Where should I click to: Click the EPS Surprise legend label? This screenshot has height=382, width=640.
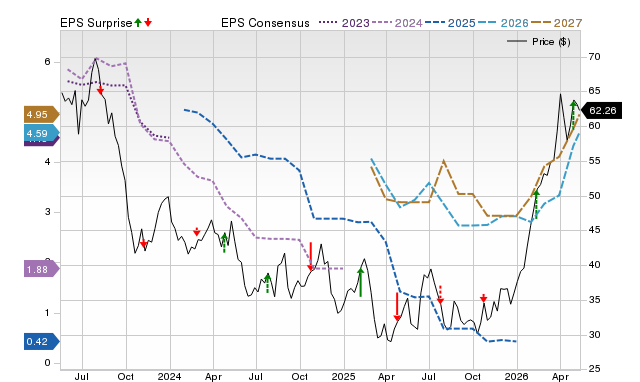click(96, 23)
